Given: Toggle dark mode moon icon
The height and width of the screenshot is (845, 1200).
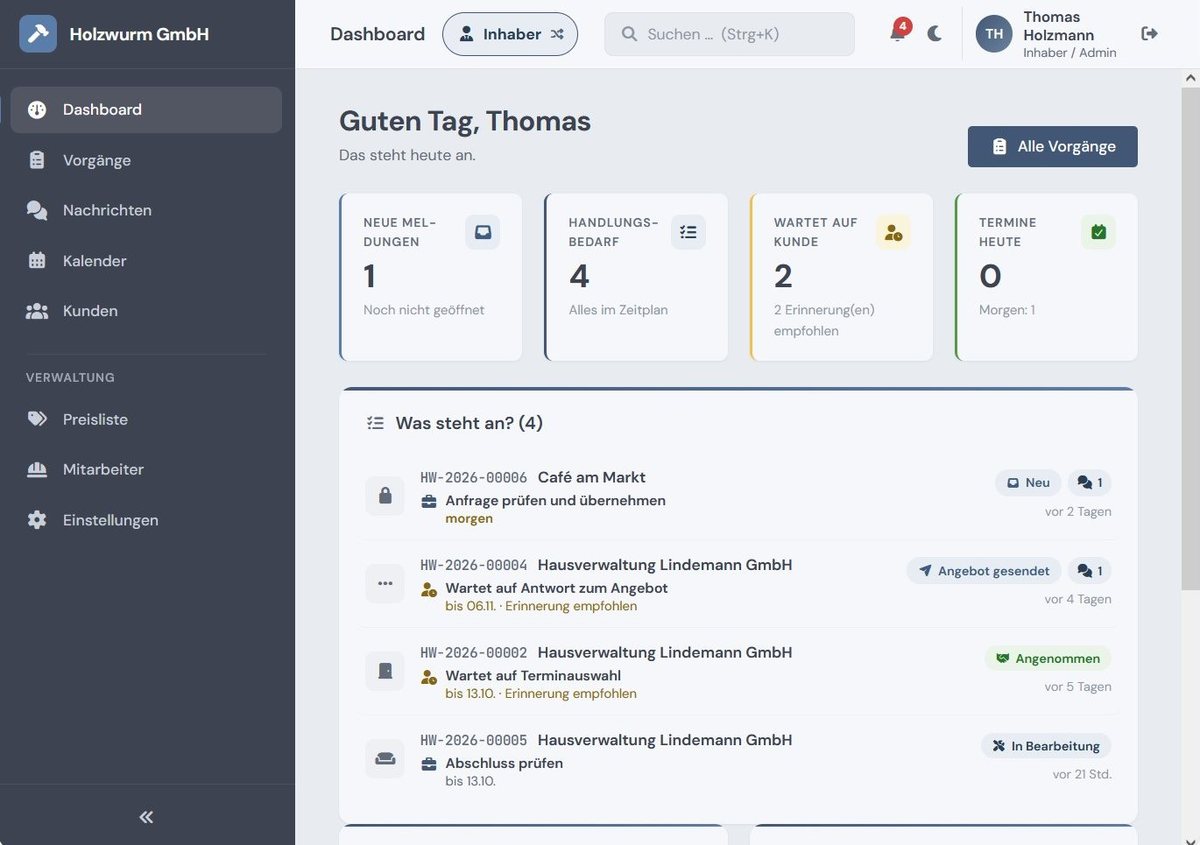Looking at the screenshot, I should point(935,34).
